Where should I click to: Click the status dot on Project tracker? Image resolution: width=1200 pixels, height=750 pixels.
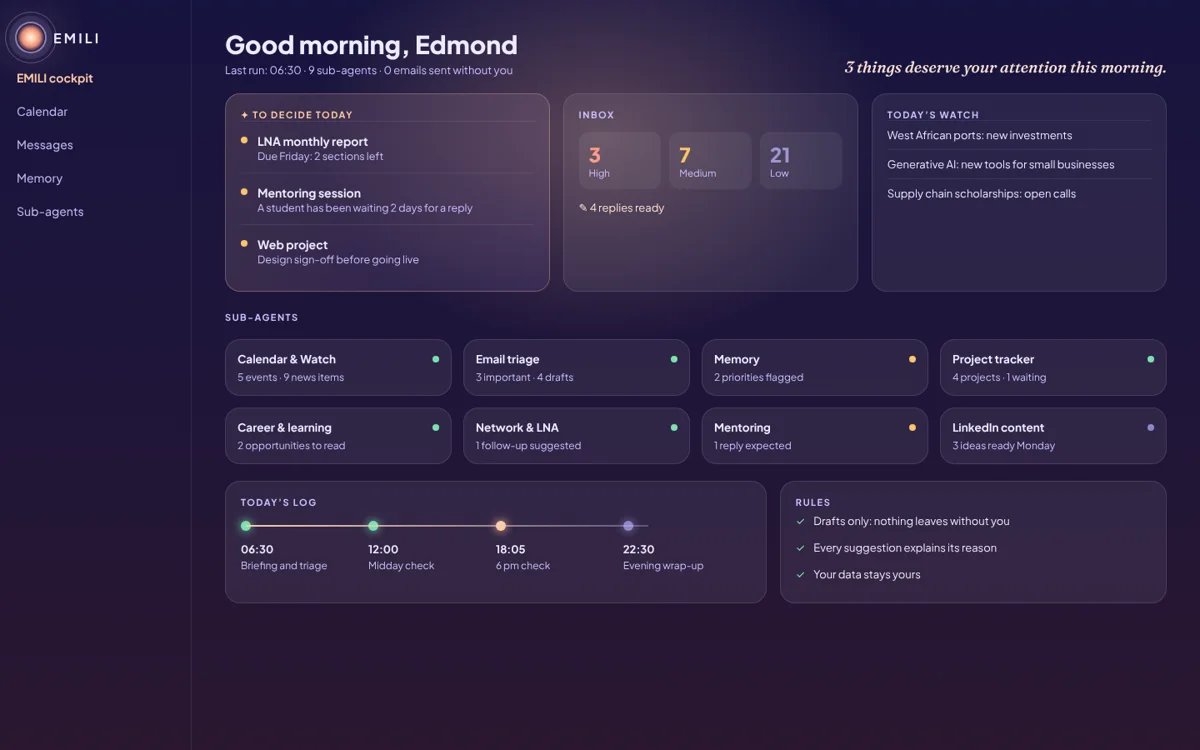click(x=1151, y=359)
